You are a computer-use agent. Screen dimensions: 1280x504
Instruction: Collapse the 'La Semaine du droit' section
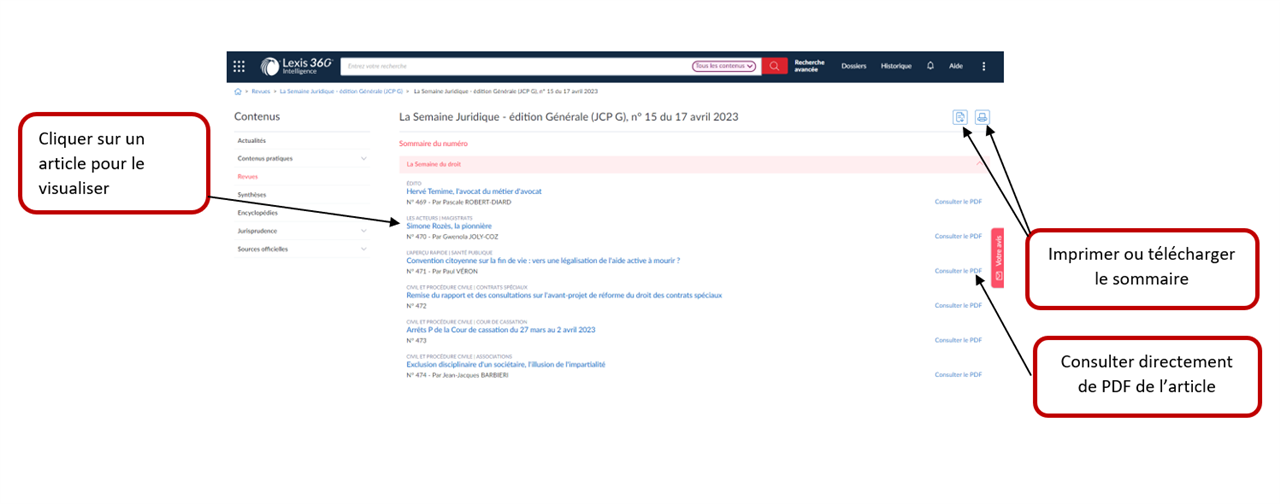(x=979, y=163)
